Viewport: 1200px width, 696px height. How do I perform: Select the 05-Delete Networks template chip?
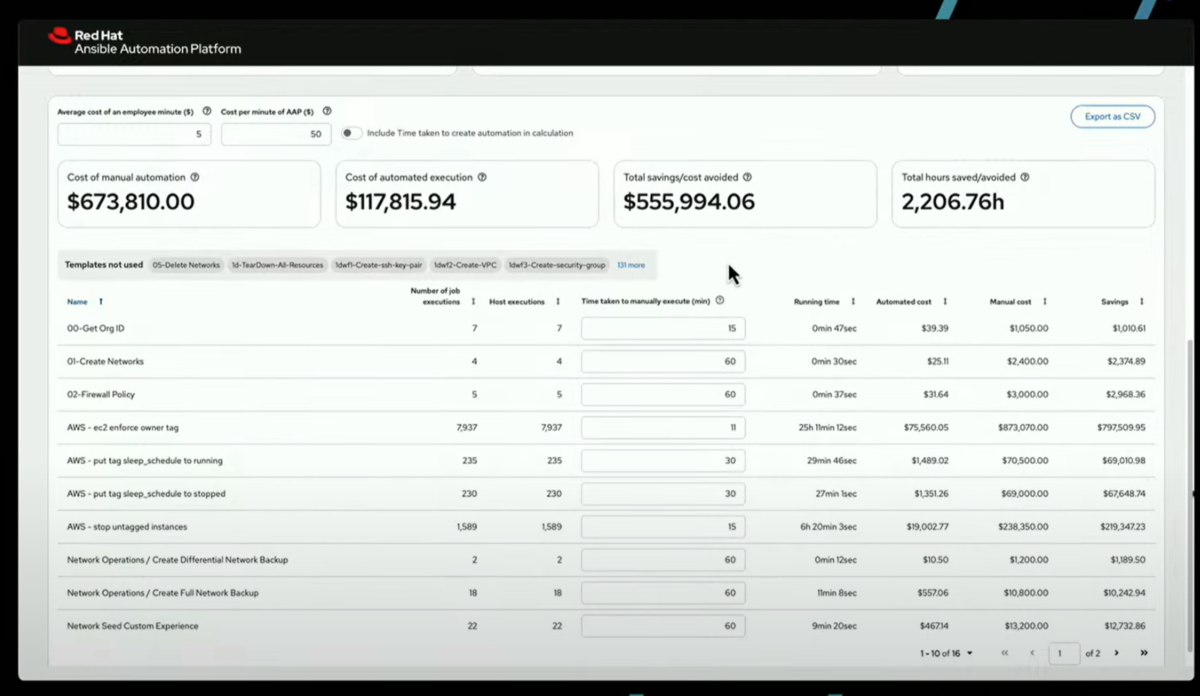pyautogui.click(x=186, y=265)
